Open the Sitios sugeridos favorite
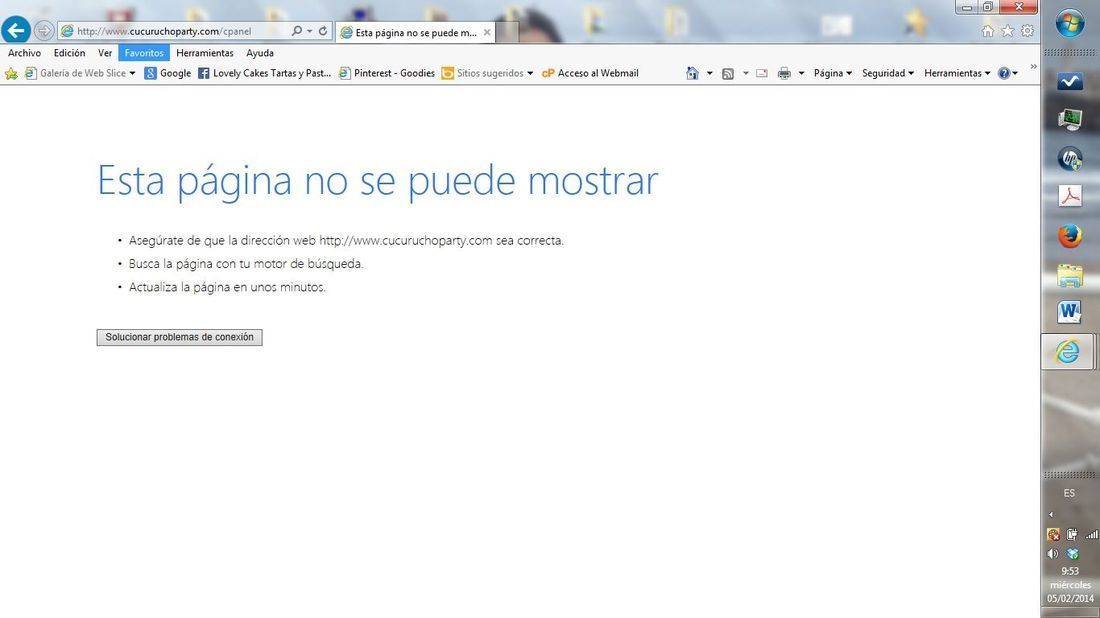This screenshot has width=1100, height=618. [x=483, y=73]
